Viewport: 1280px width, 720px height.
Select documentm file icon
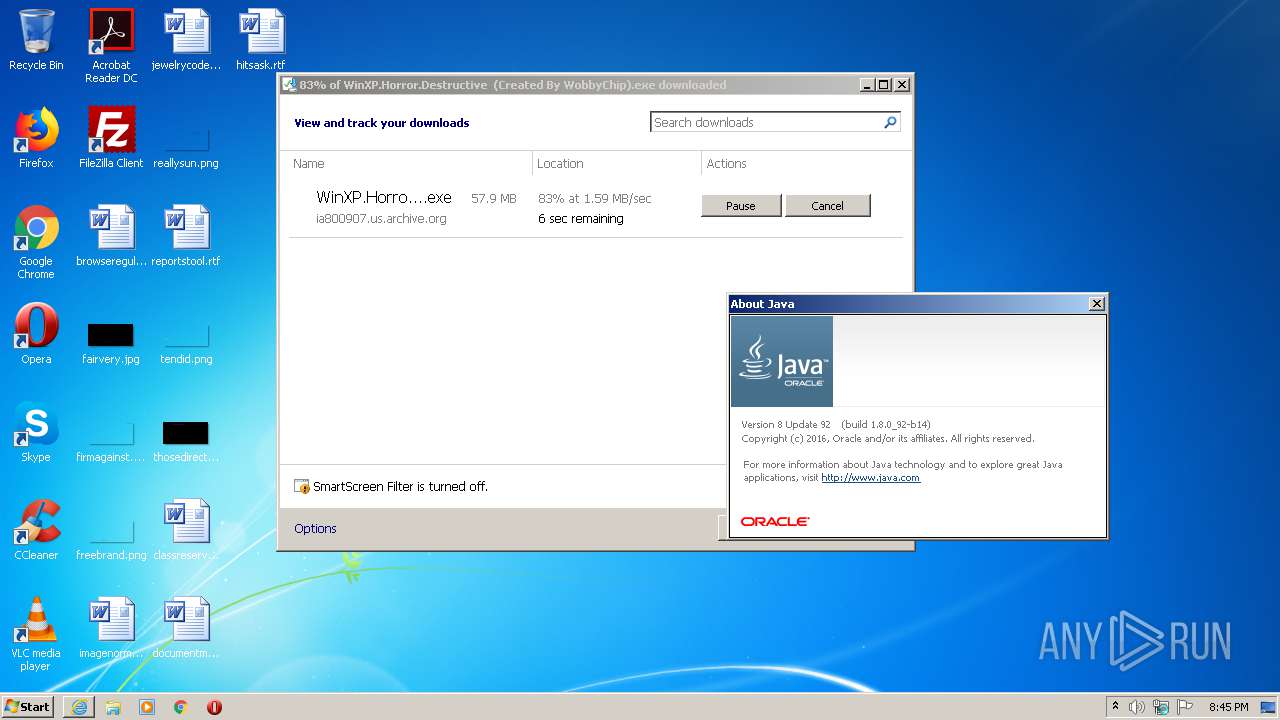pyautogui.click(x=186, y=628)
